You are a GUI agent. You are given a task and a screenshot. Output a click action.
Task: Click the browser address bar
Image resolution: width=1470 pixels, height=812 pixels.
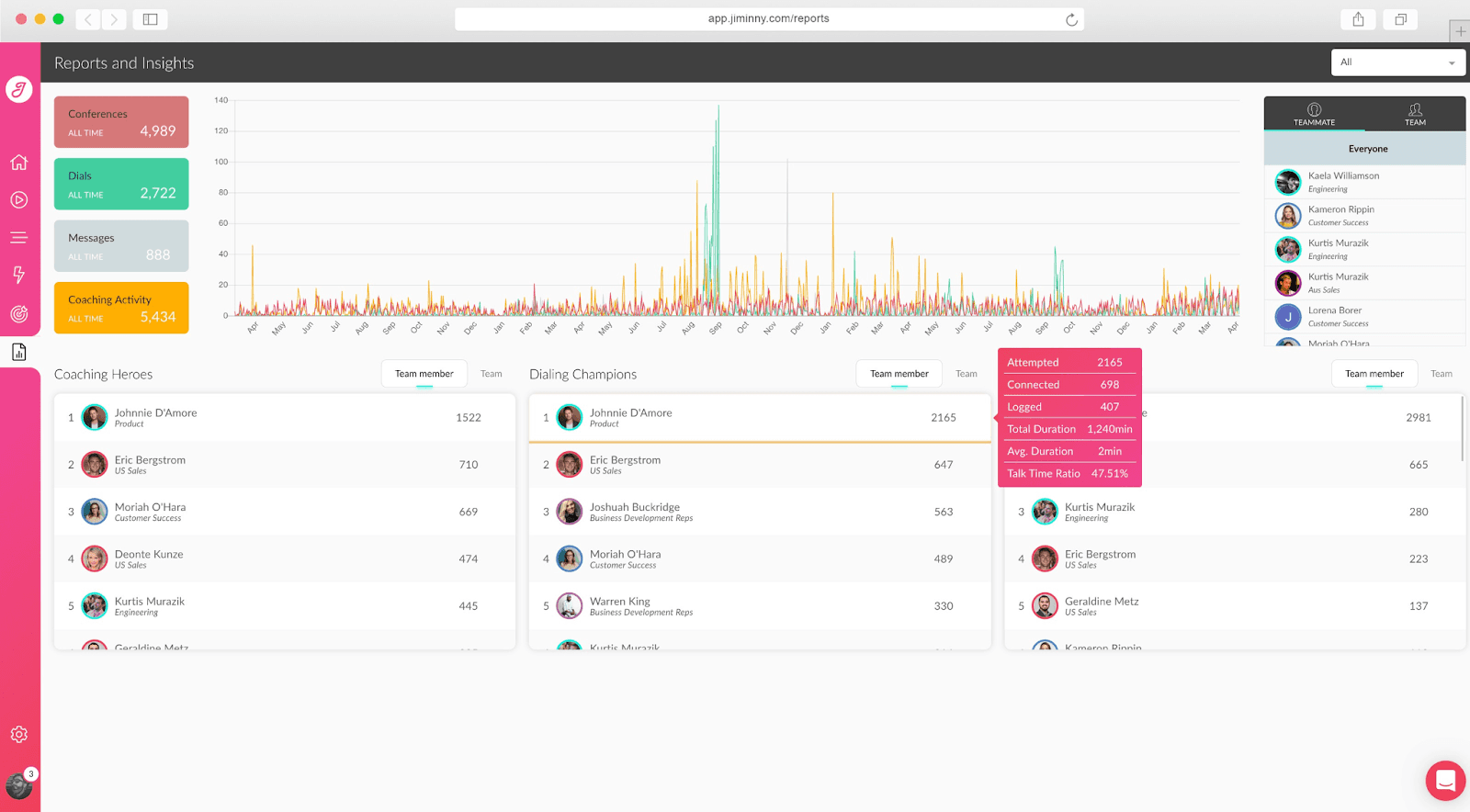[x=769, y=19]
